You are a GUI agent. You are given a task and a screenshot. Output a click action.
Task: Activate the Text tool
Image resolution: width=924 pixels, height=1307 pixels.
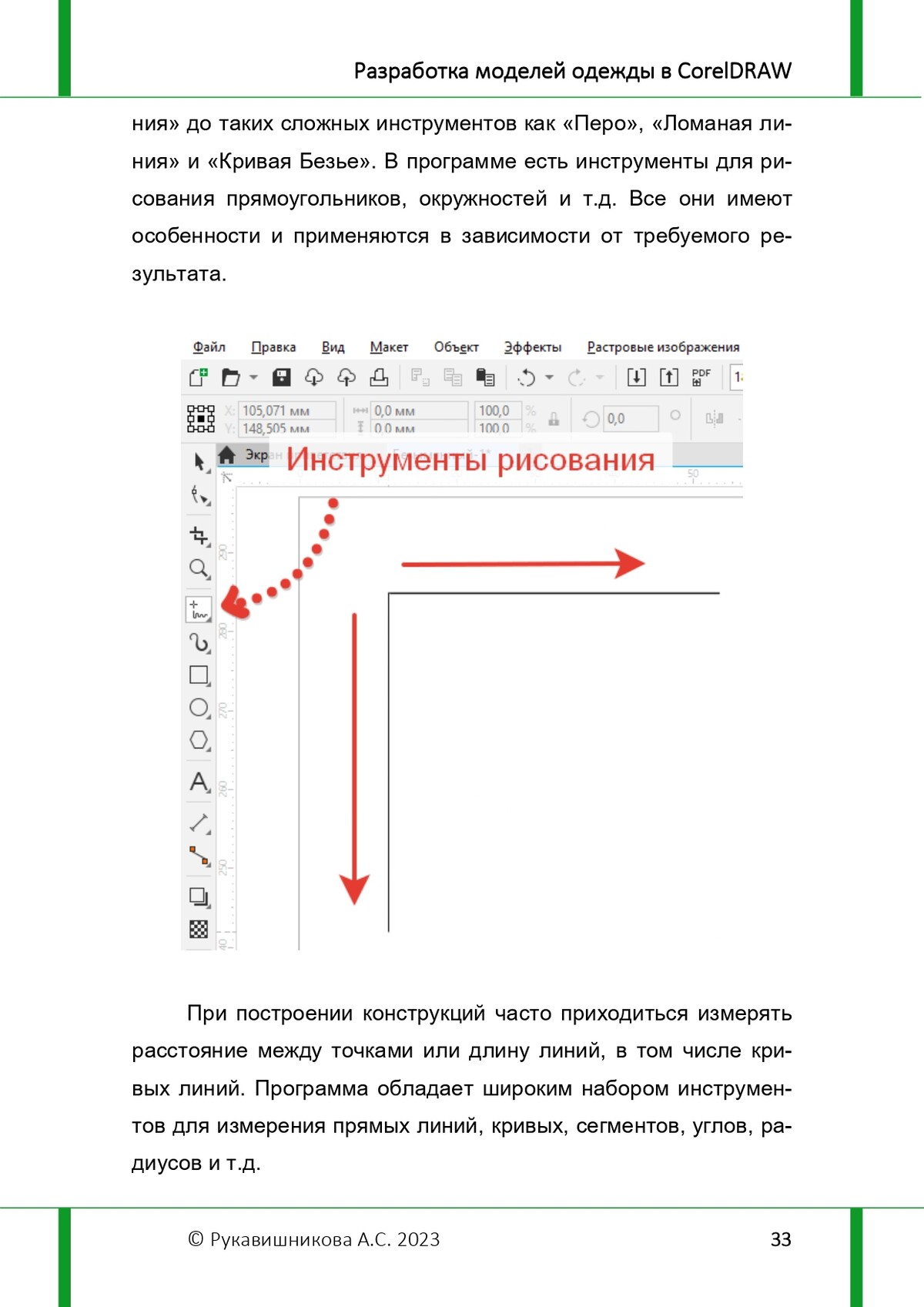(199, 782)
